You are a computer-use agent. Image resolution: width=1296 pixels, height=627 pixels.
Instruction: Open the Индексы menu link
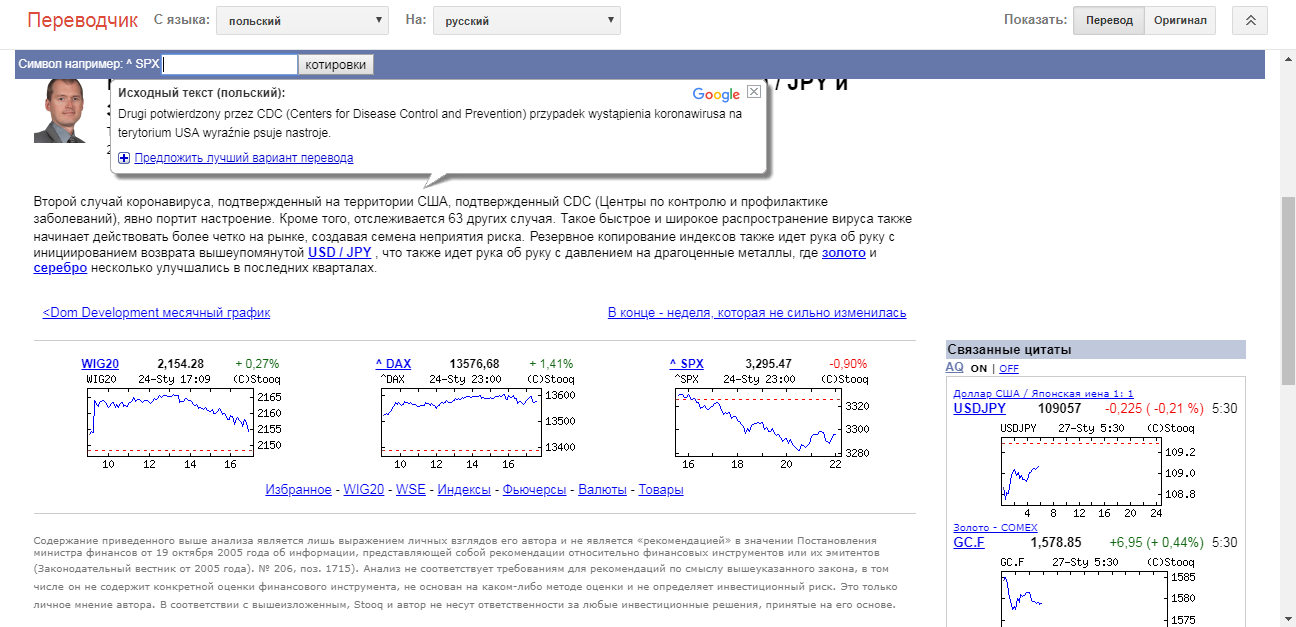[x=464, y=490]
